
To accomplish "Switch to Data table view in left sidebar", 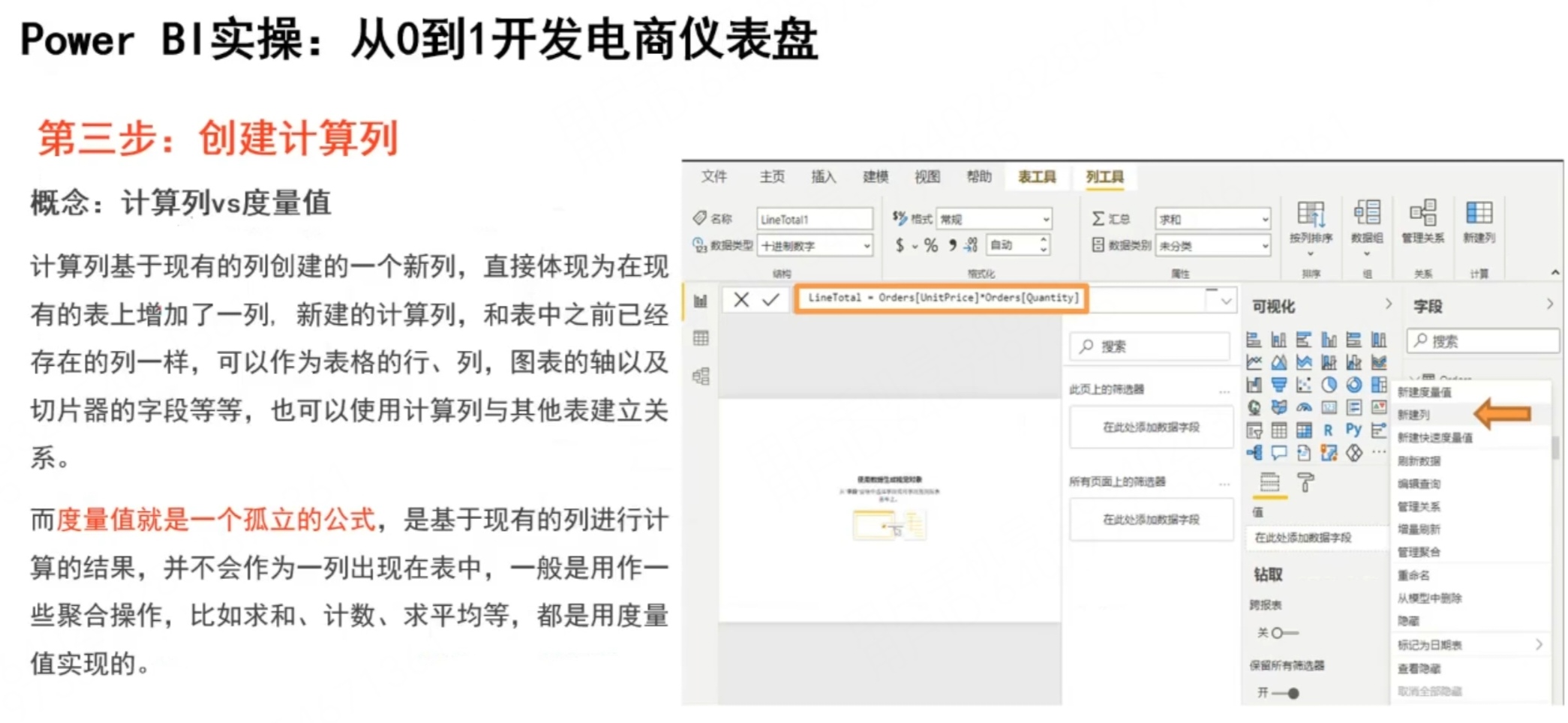I will pos(701,338).
